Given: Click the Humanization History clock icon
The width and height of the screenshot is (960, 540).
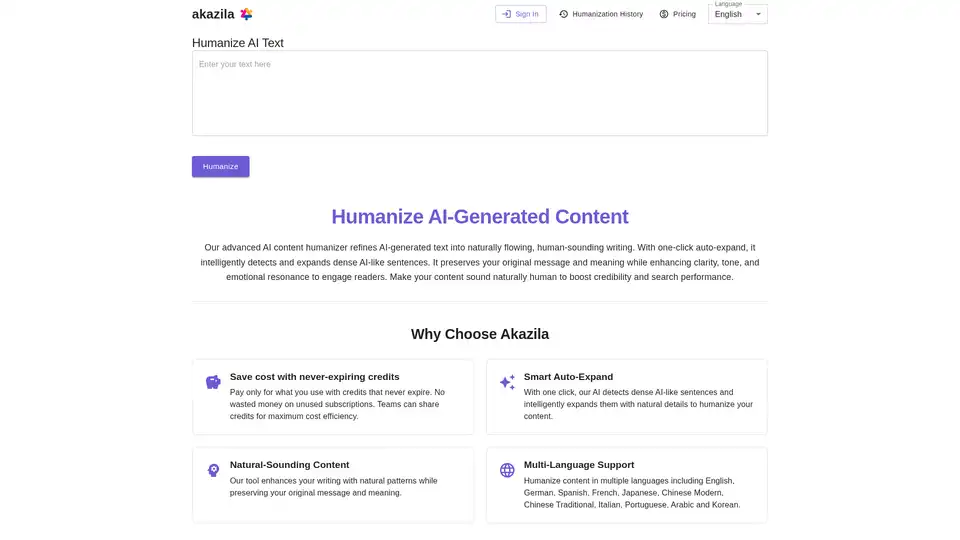Looking at the screenshot, I should coord(563,14).
